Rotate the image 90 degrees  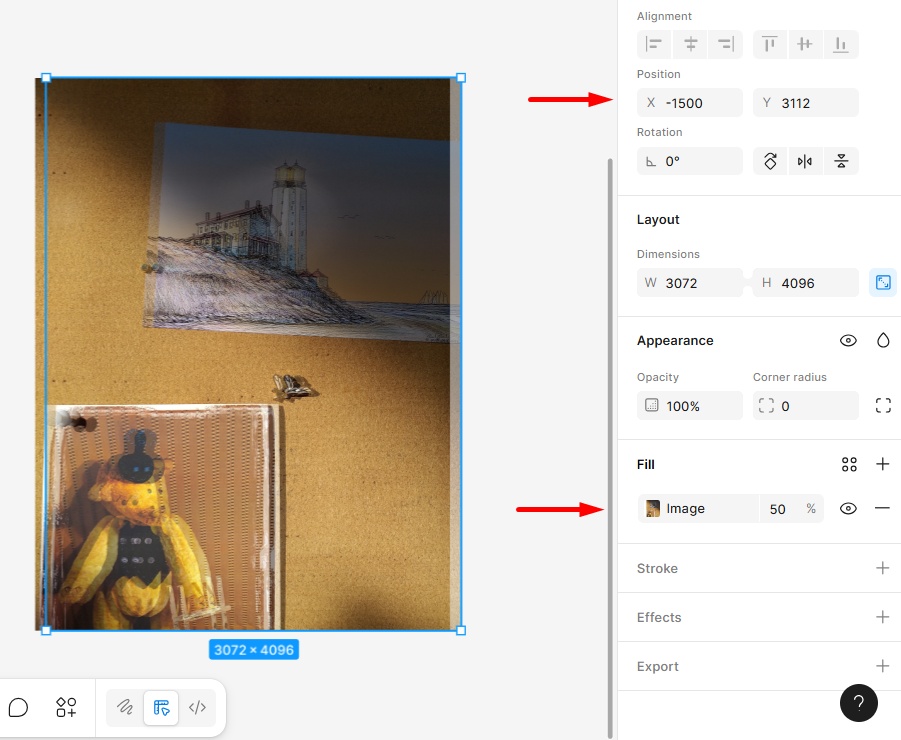coord(770,161)
